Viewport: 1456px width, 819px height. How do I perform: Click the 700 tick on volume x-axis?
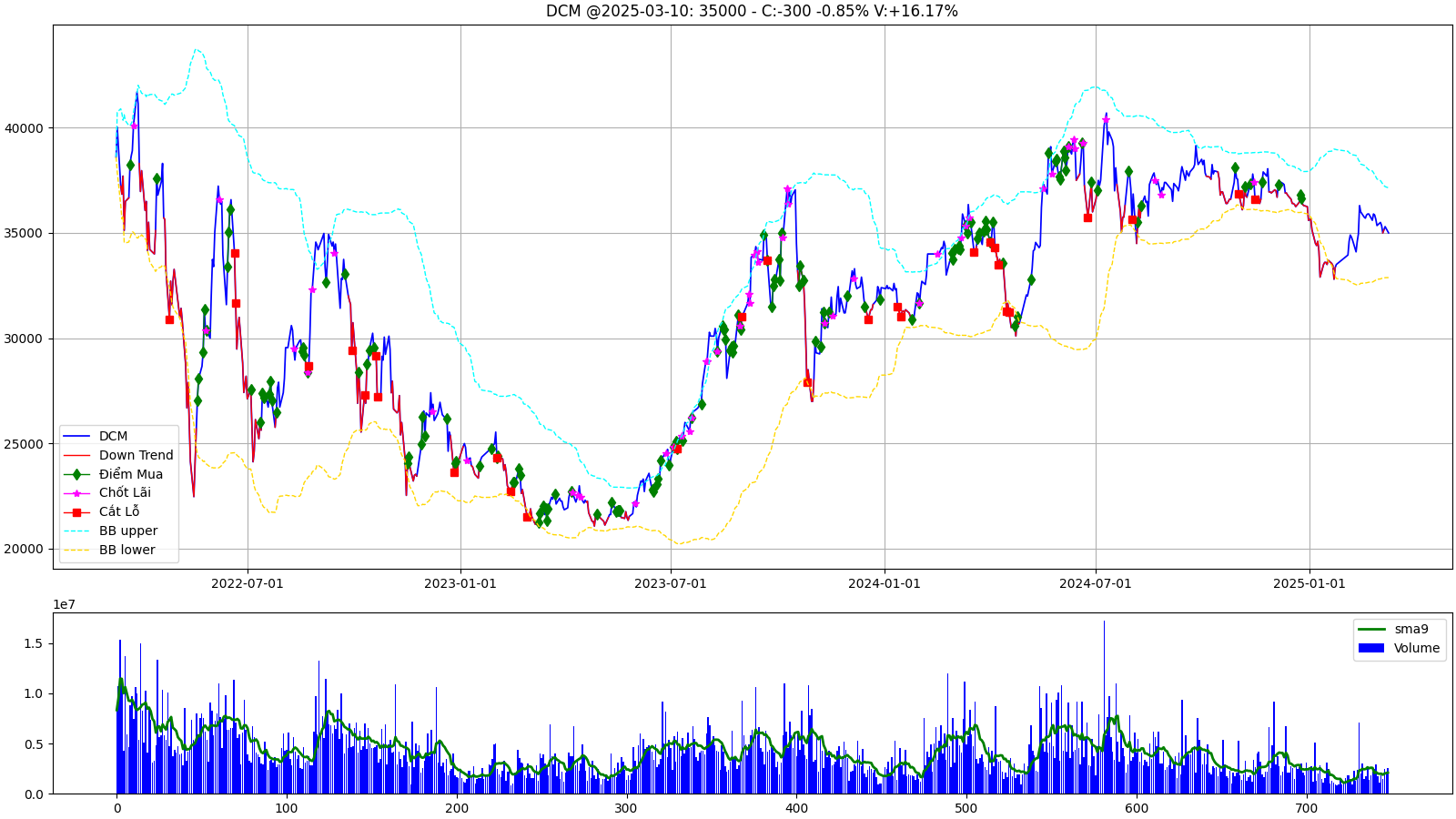(1306, 808)
